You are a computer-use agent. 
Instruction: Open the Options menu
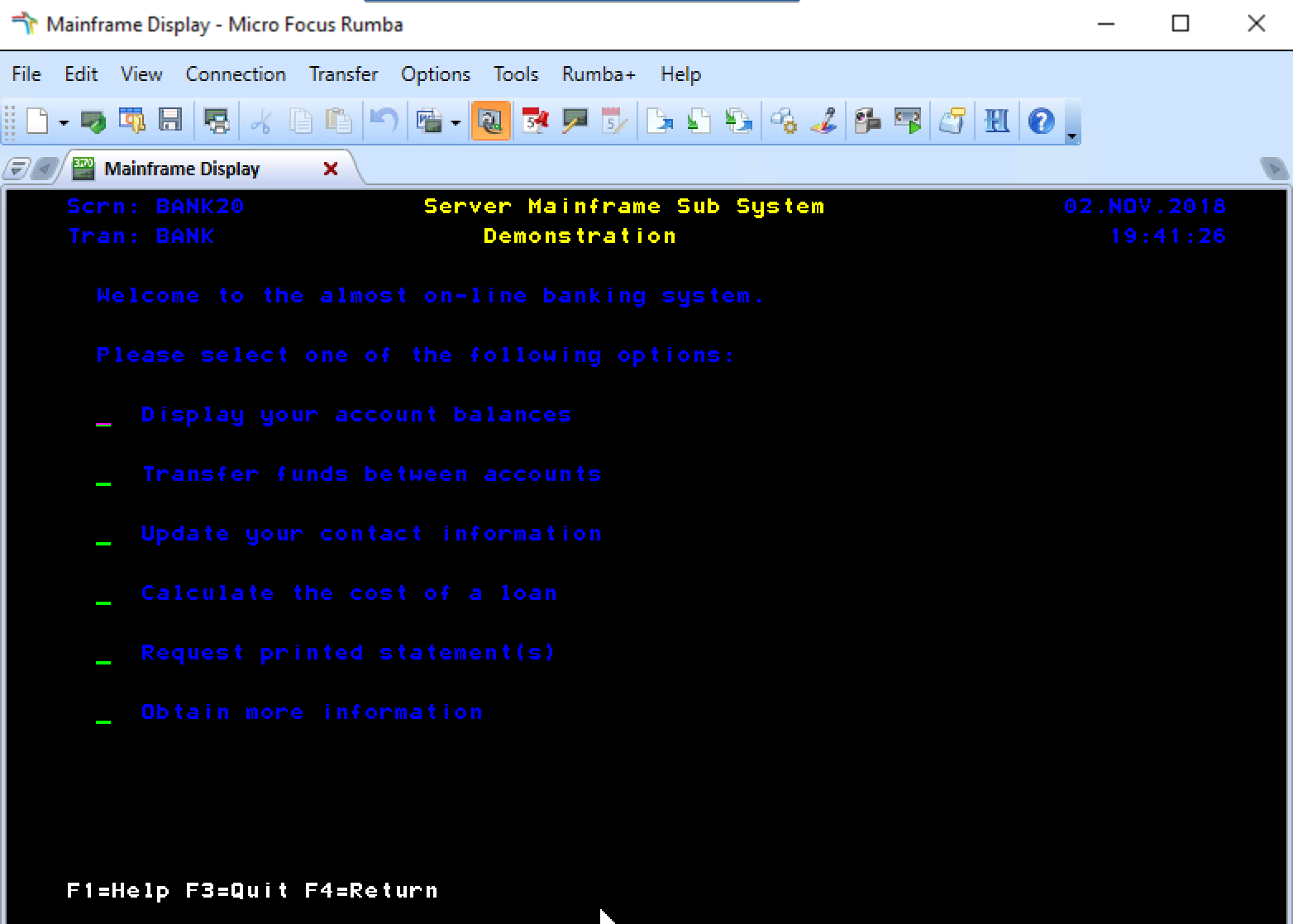[436, 74]
